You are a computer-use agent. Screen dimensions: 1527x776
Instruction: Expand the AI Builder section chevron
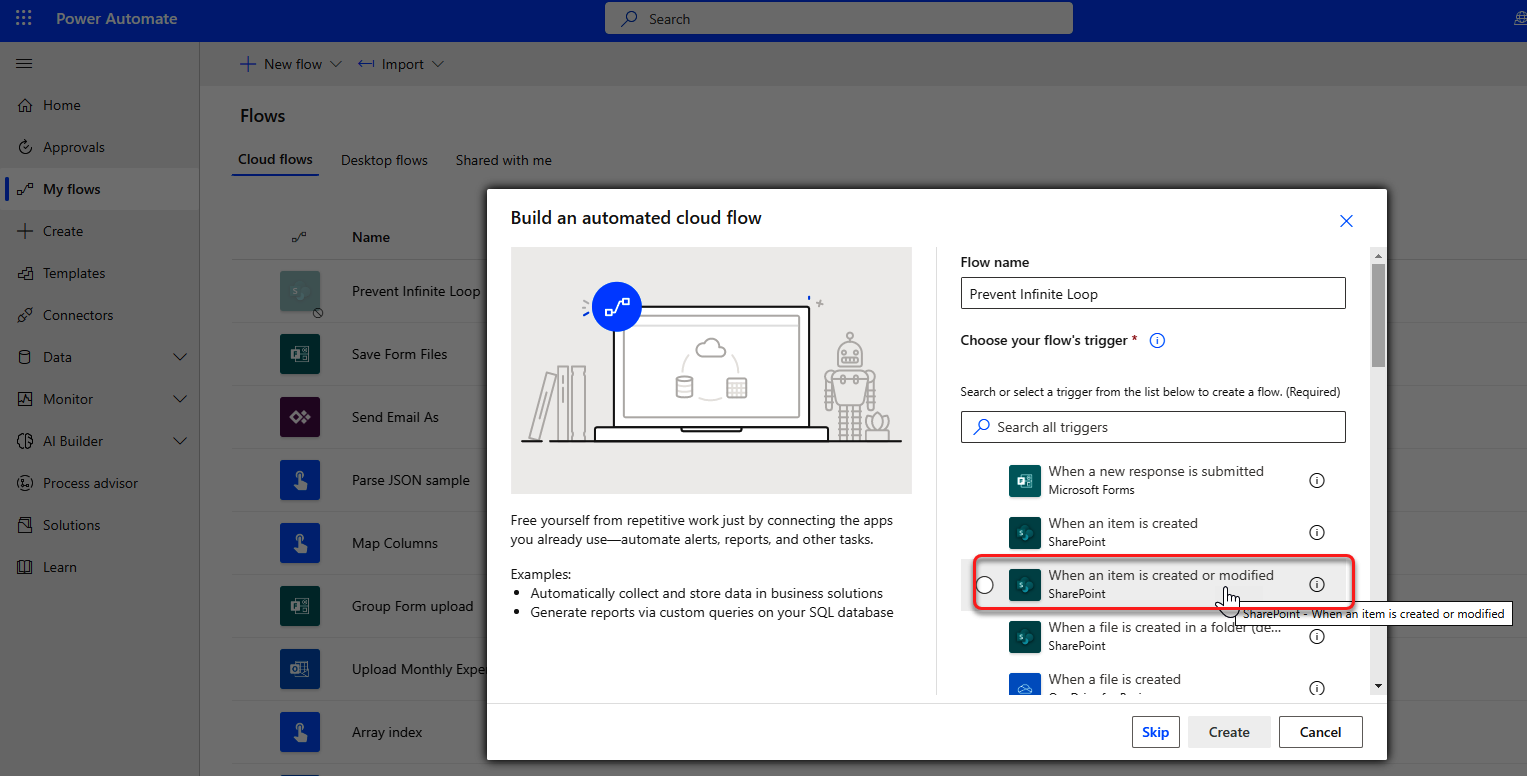pos(180,441)
